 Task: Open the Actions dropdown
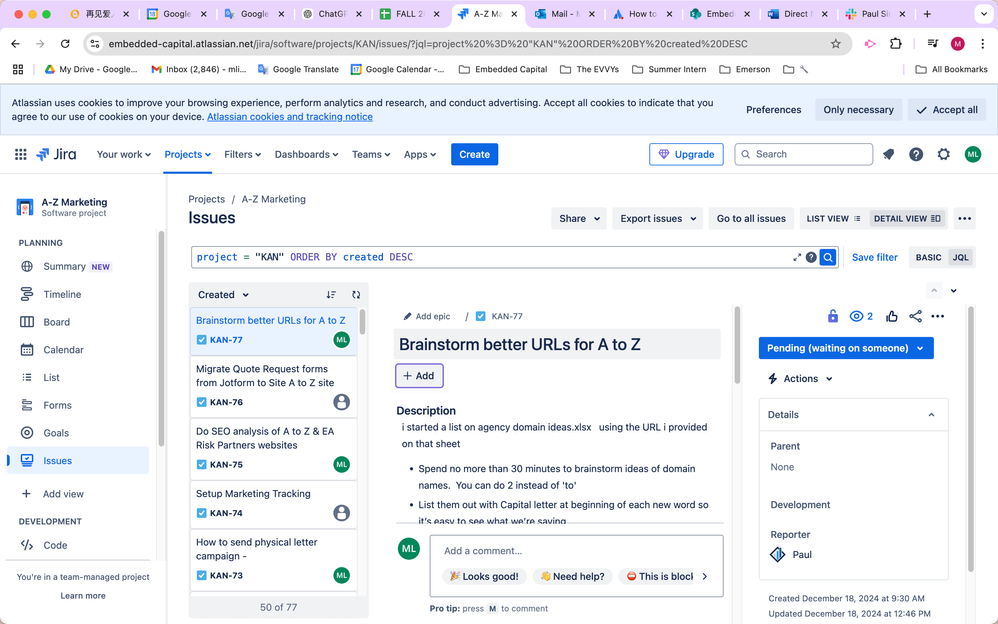pos(801,378)
